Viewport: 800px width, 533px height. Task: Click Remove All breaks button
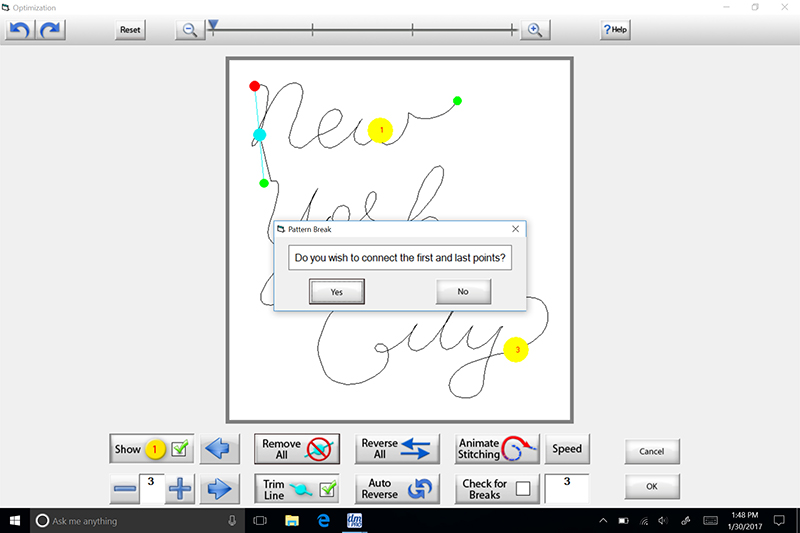pyautogui.click(x=297, y=449)
